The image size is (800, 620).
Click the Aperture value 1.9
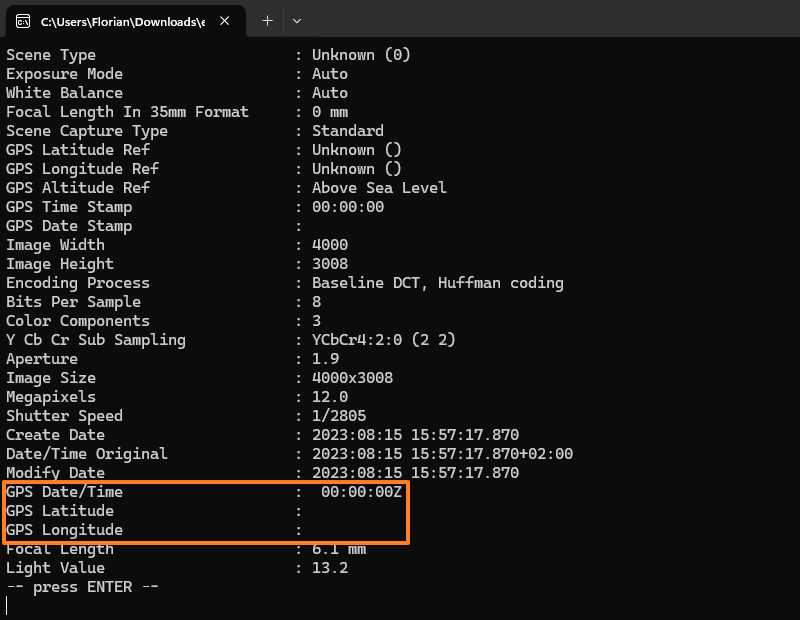pyautogui.click(x=325, y=359)
